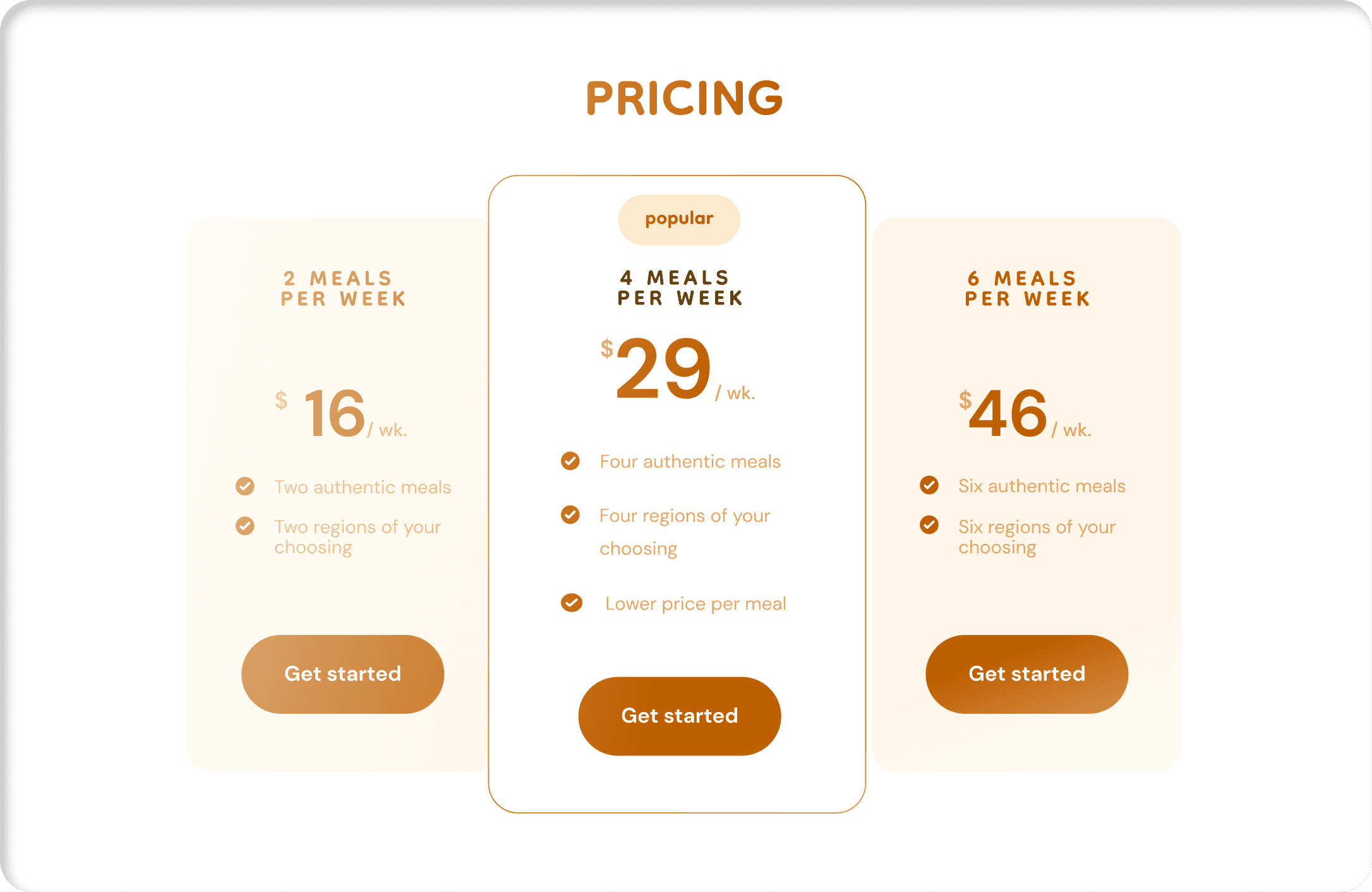Click the $16 per week price
Viewport: 1372px width, 892px height.
click(x=341, y=414)
